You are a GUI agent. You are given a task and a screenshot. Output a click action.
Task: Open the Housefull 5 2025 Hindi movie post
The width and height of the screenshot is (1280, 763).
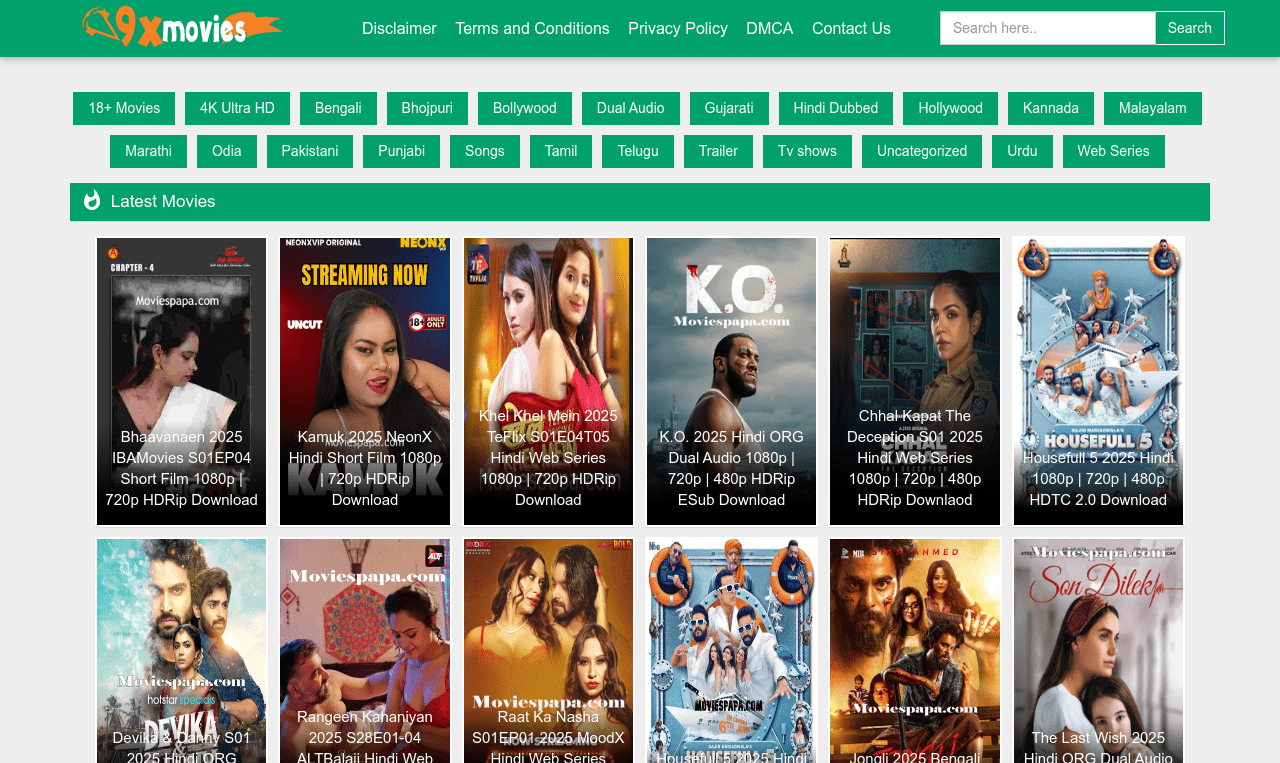[1097, 381]
